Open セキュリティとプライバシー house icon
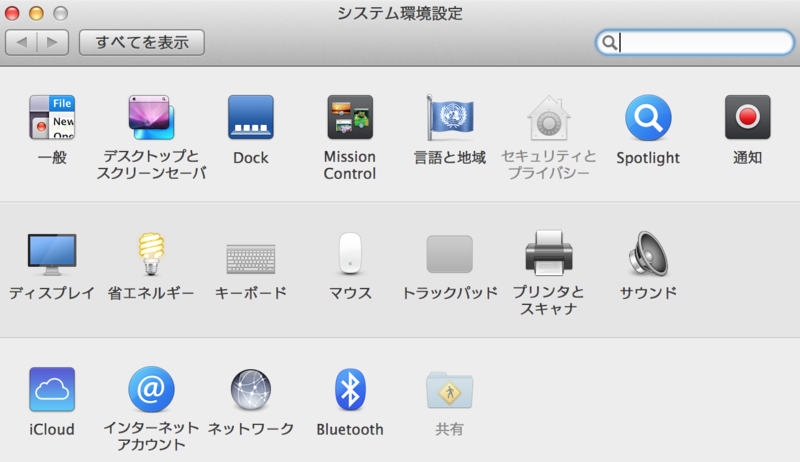 point(548,118)
